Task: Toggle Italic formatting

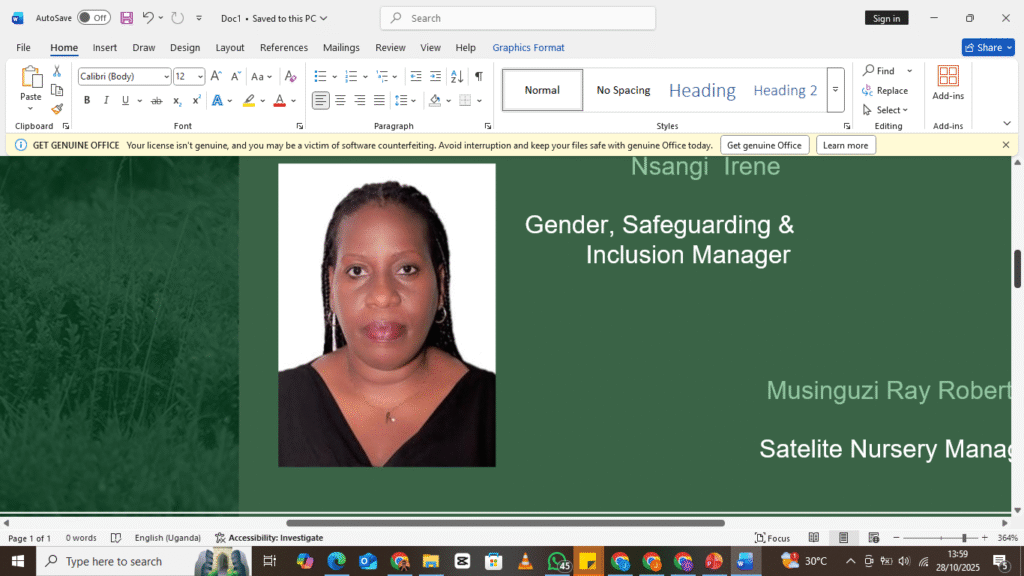Action: (106, 100)
